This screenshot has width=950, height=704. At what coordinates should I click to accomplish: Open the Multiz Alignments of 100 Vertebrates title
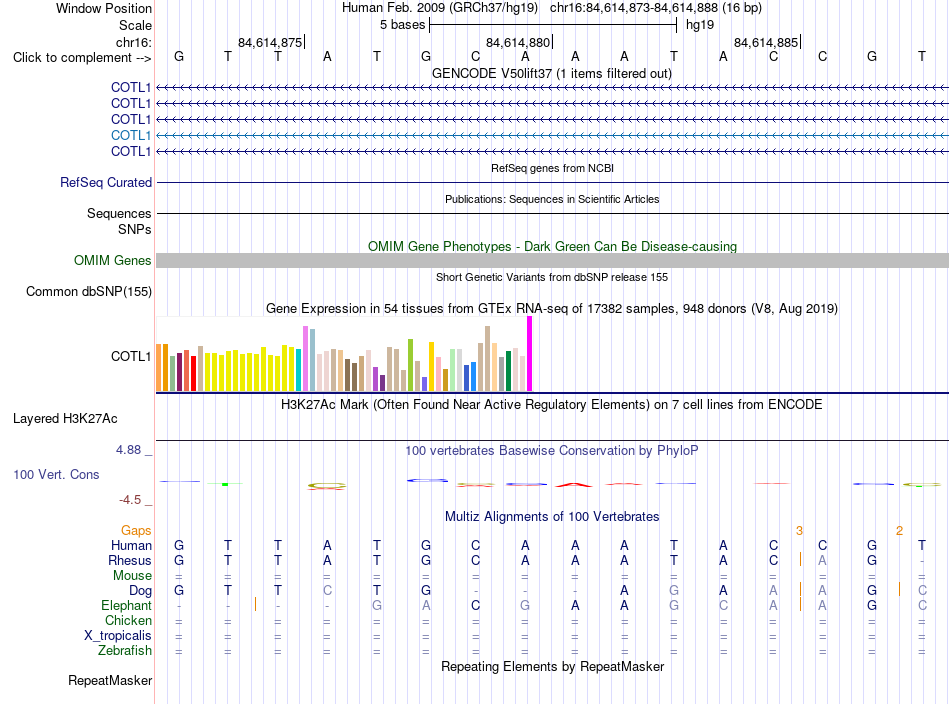pyautogui.click(x=552, y=517)
